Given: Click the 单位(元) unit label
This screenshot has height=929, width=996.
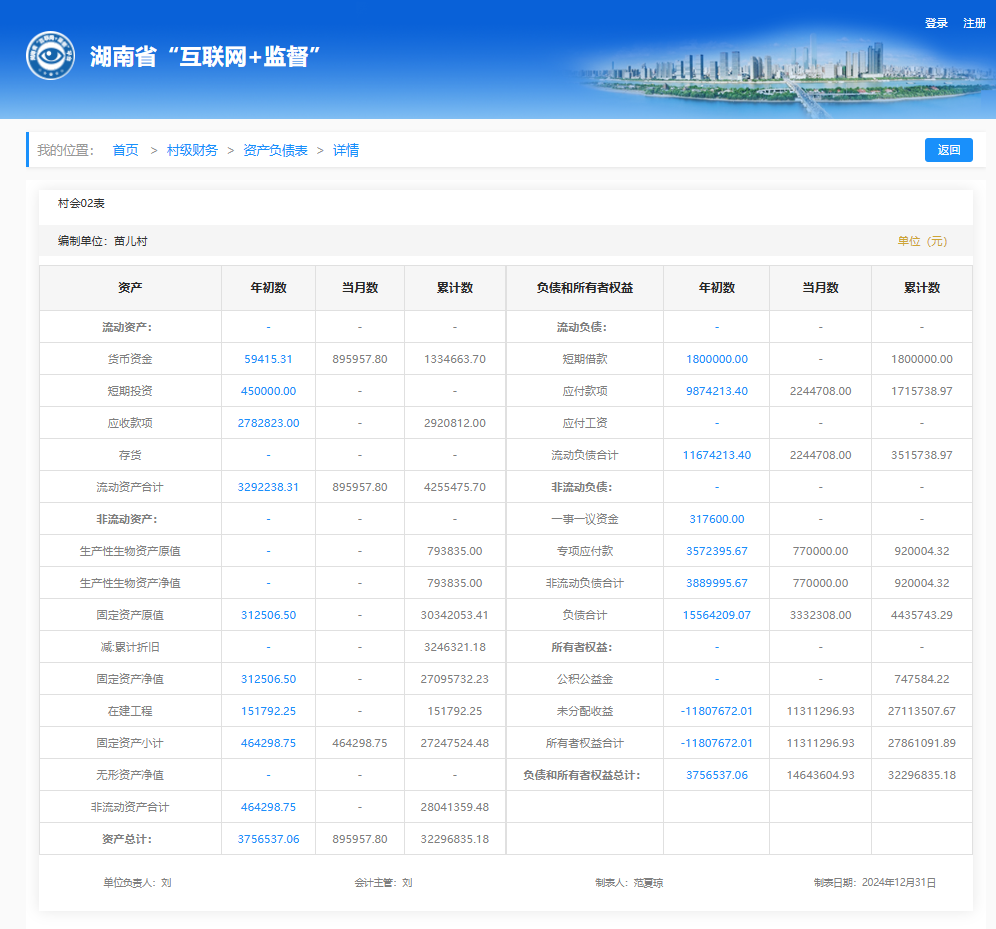Looking at the screenshot, I should click(922, 241).
